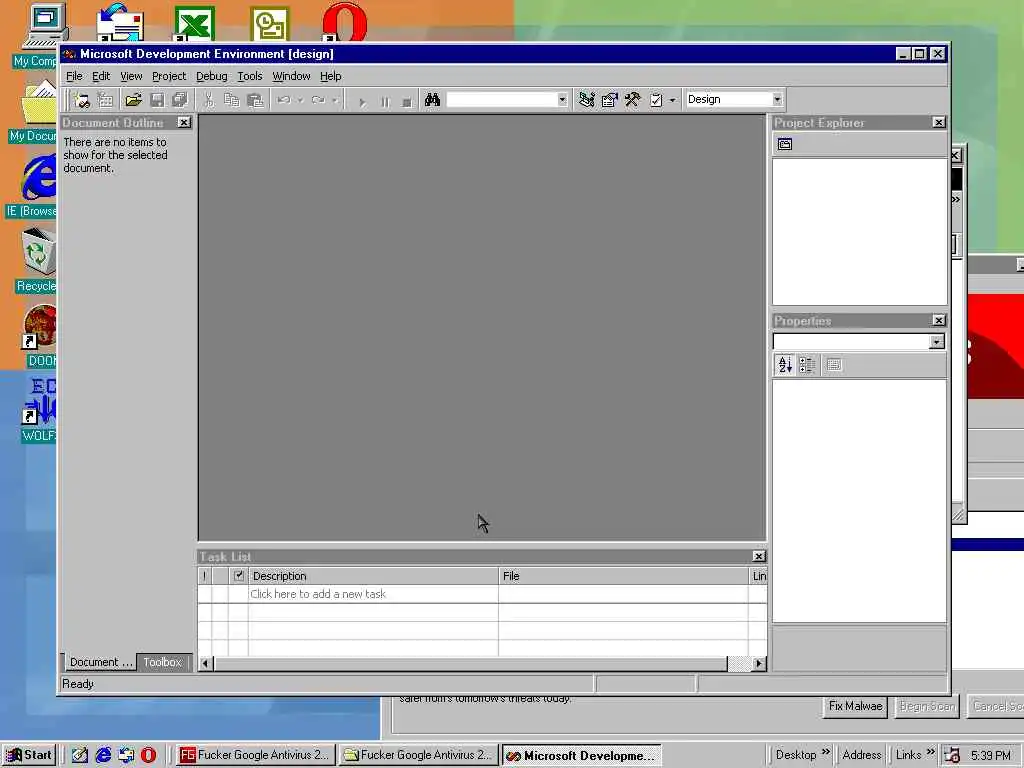Click into the Find text box
Viewport: 1024px width, 768px height.
tap(502, 100)
